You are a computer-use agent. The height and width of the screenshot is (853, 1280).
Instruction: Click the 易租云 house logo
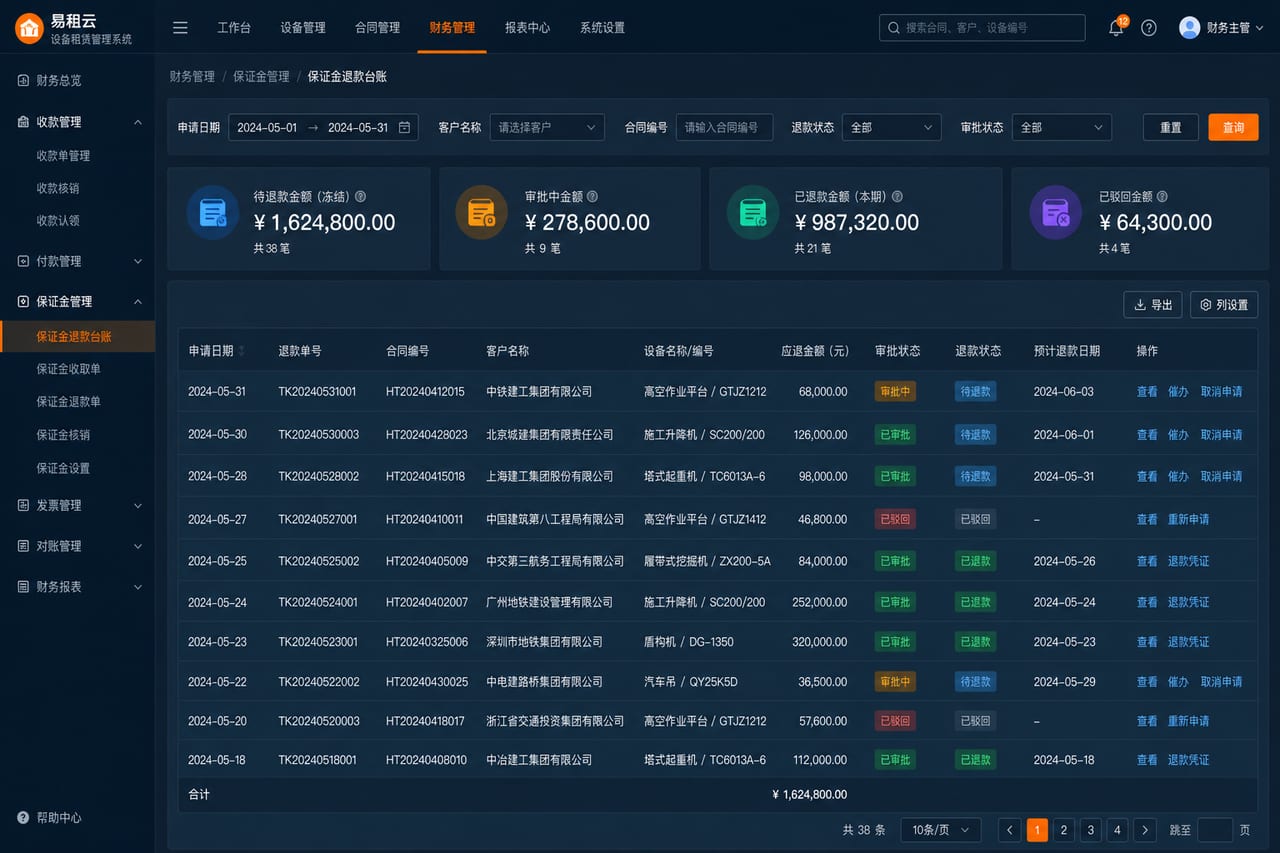click(x=29, y=28)
